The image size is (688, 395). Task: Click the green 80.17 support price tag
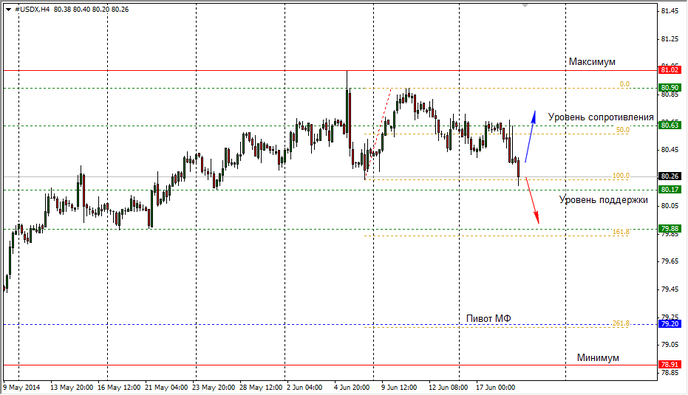click(670, 190)
